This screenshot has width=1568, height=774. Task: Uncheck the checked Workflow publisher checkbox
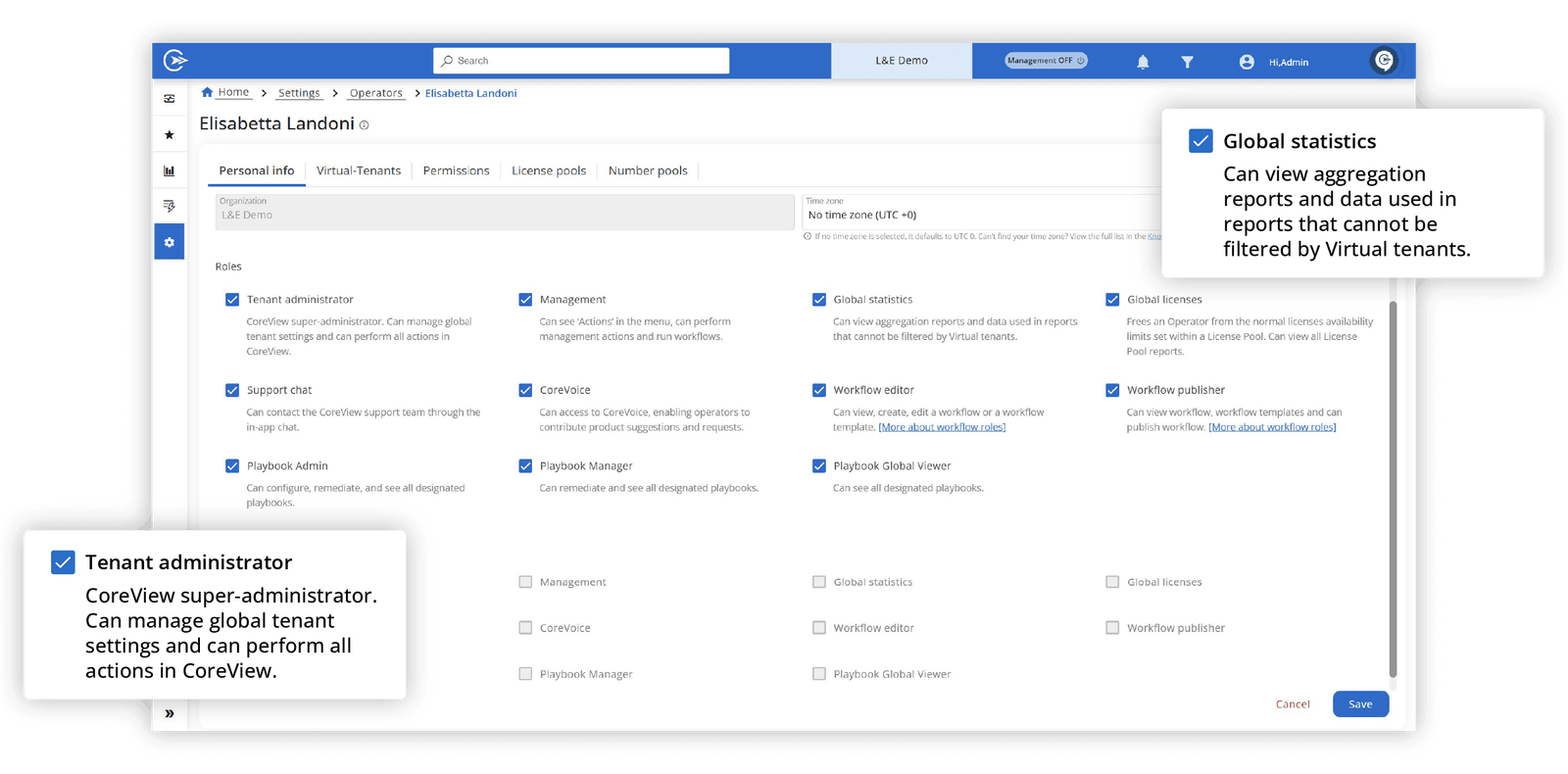coord(1112,390)
